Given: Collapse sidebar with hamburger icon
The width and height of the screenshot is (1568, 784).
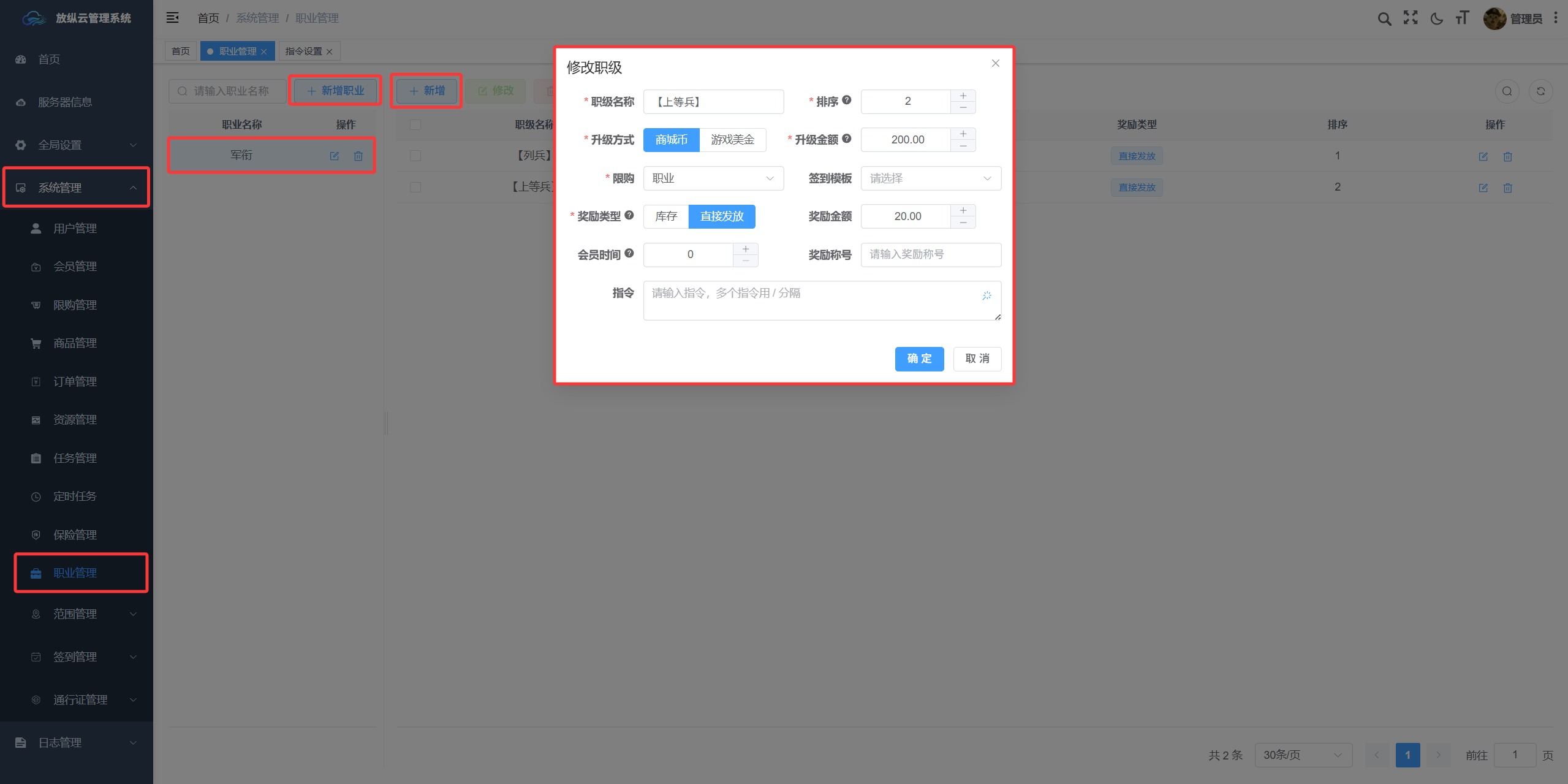Looking at the screenshot, I should click(173, 18).
